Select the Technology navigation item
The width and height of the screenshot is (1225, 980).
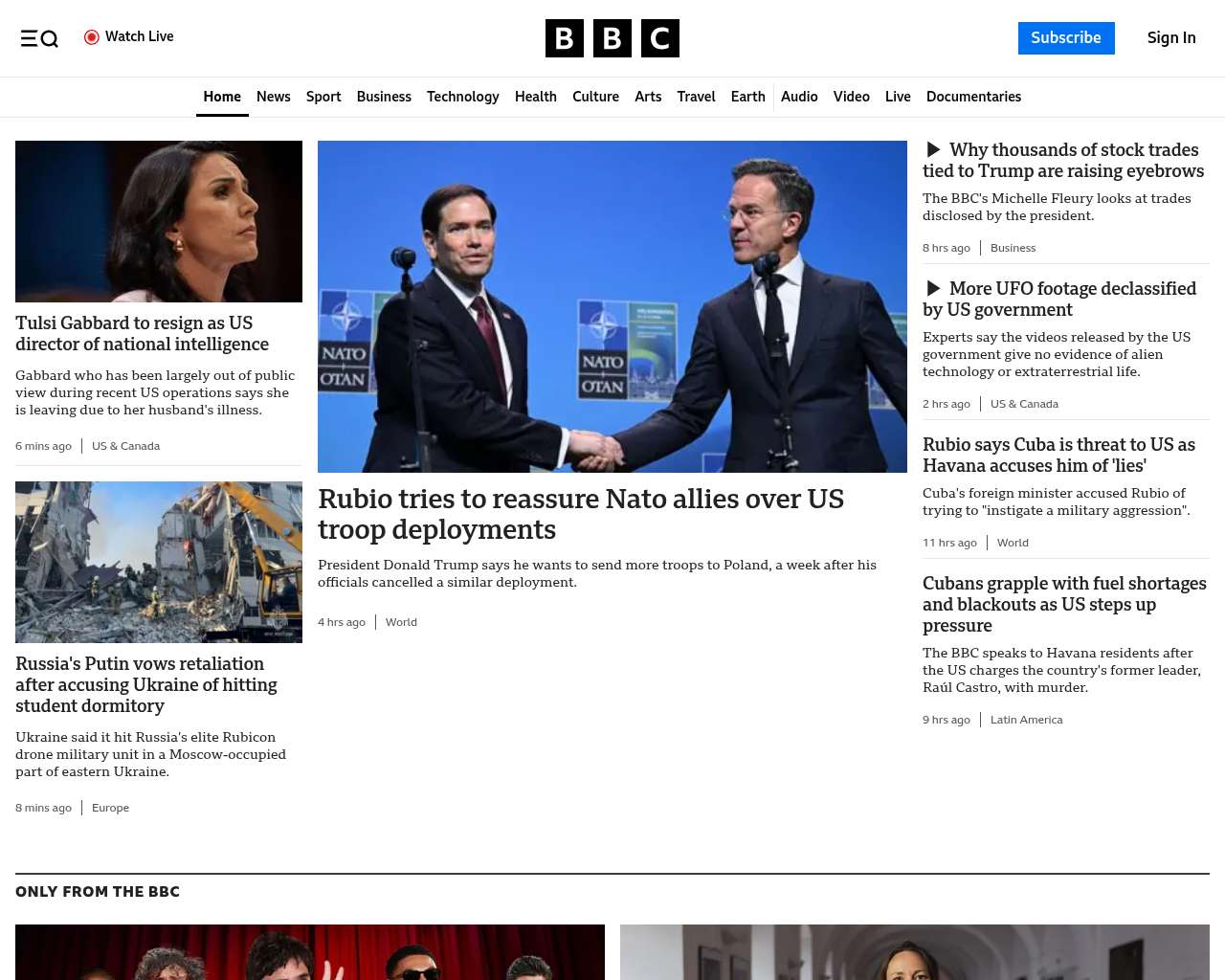[463, 97]
